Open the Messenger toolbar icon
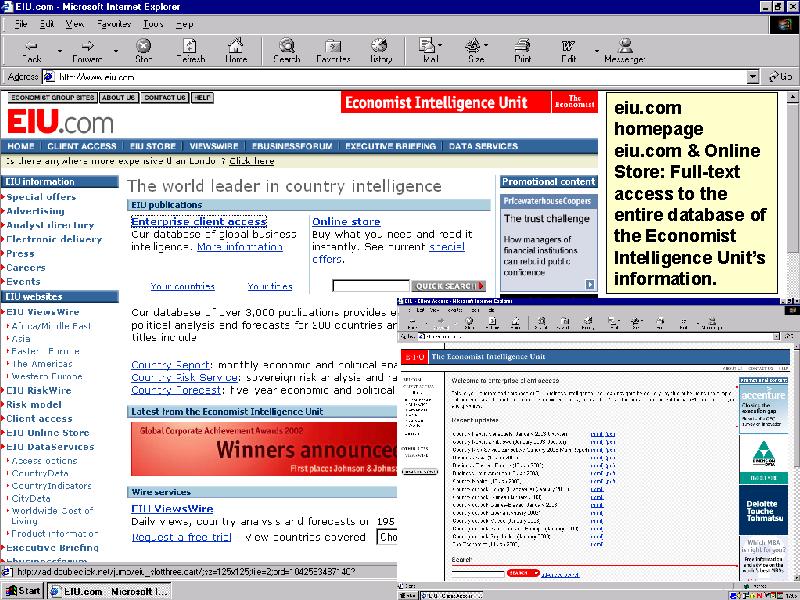 point(624,51)
